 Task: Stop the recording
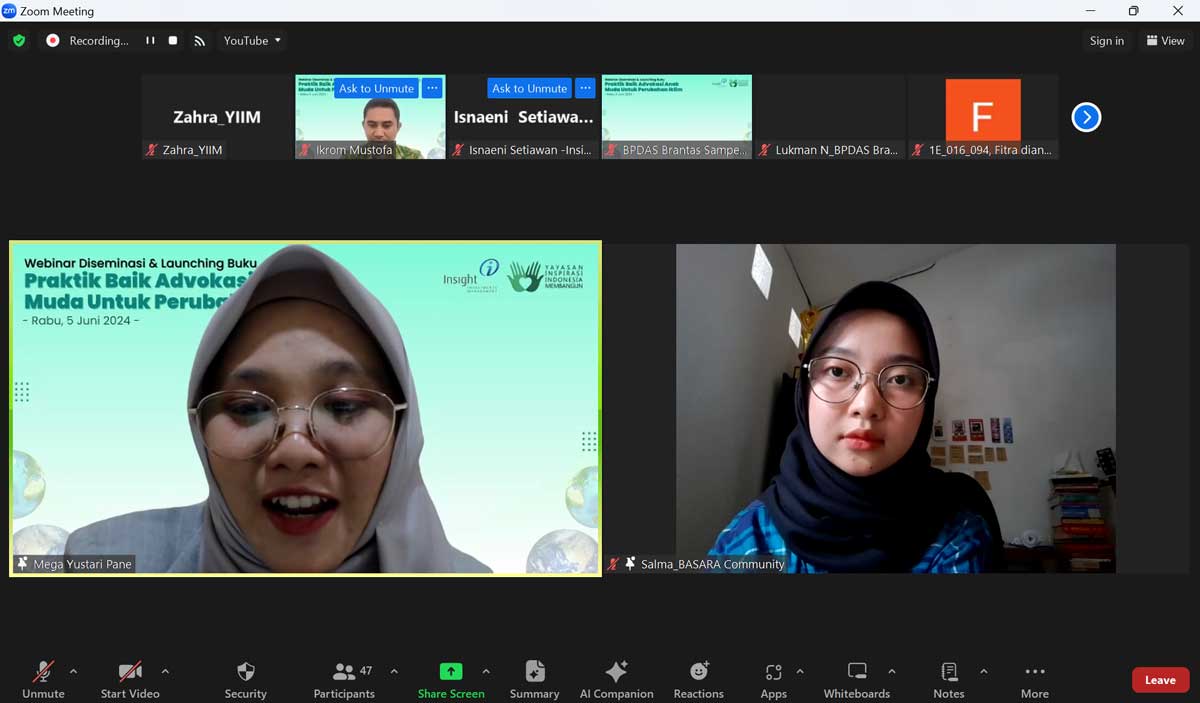tap(173, 41)
